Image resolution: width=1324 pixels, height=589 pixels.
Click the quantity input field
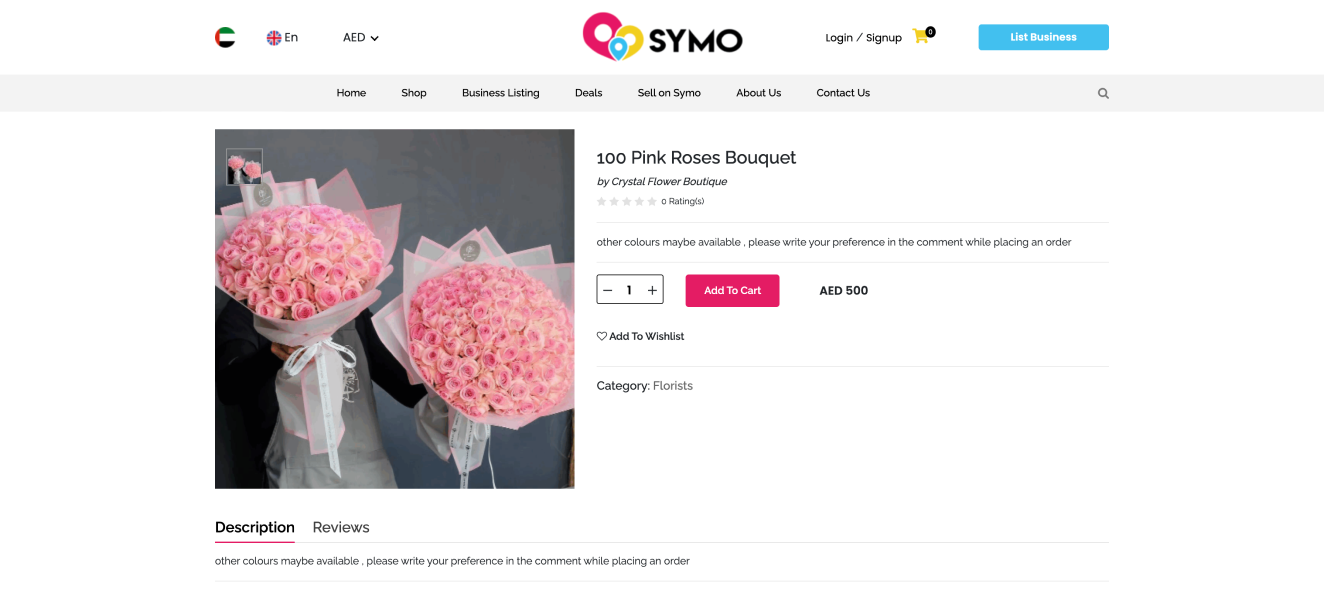tap(629, 290)
